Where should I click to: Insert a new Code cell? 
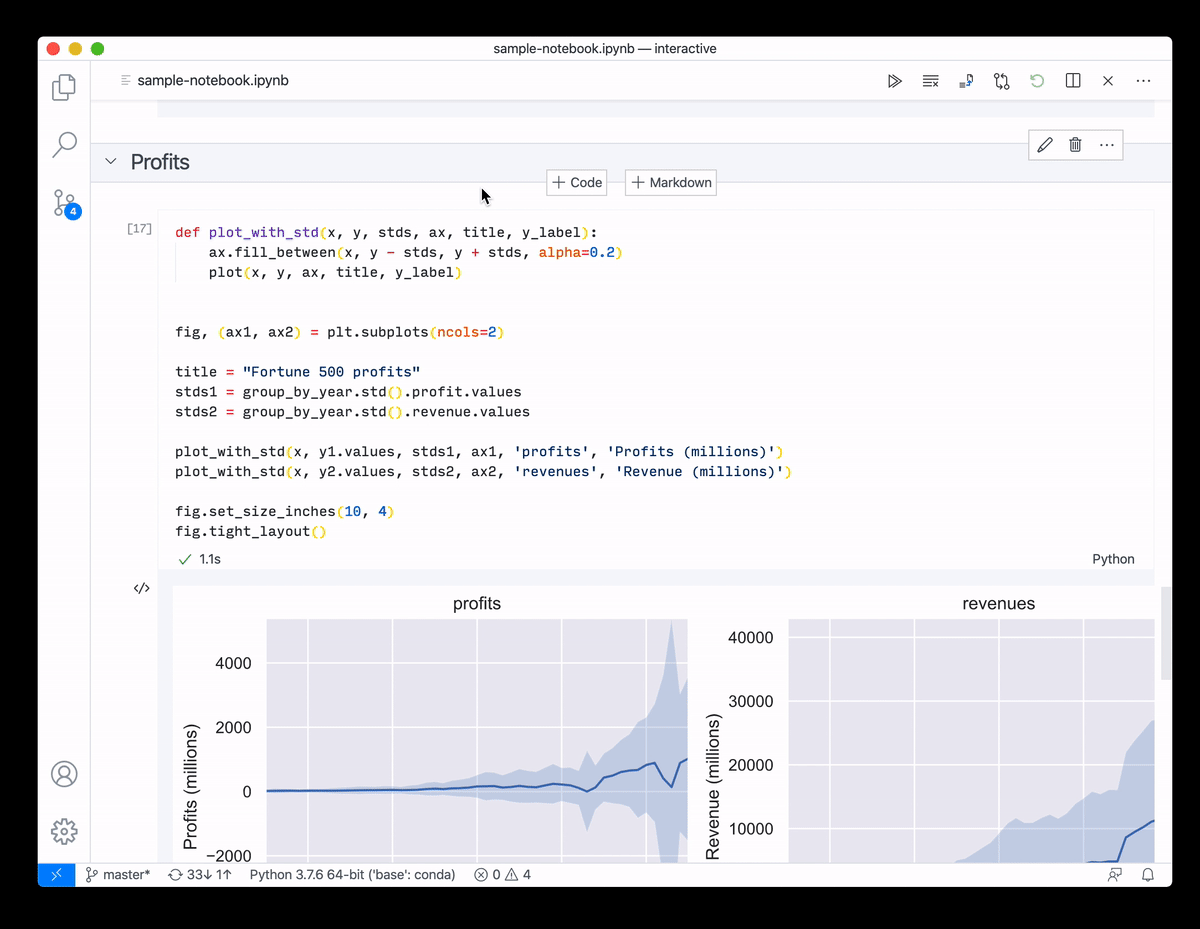(x=577, y=183)
